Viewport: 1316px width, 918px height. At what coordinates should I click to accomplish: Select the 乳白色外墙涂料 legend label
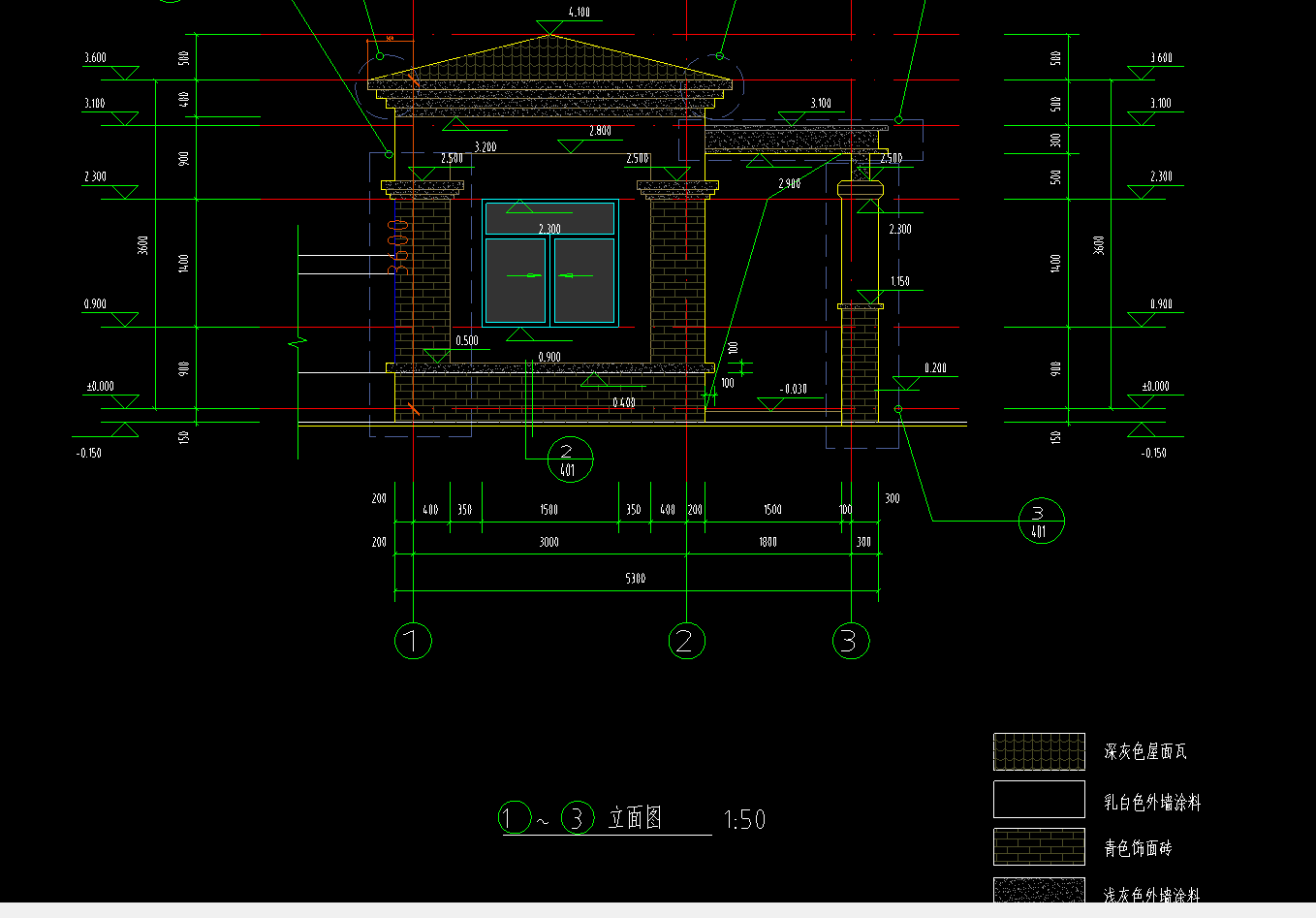point(1152,802)
